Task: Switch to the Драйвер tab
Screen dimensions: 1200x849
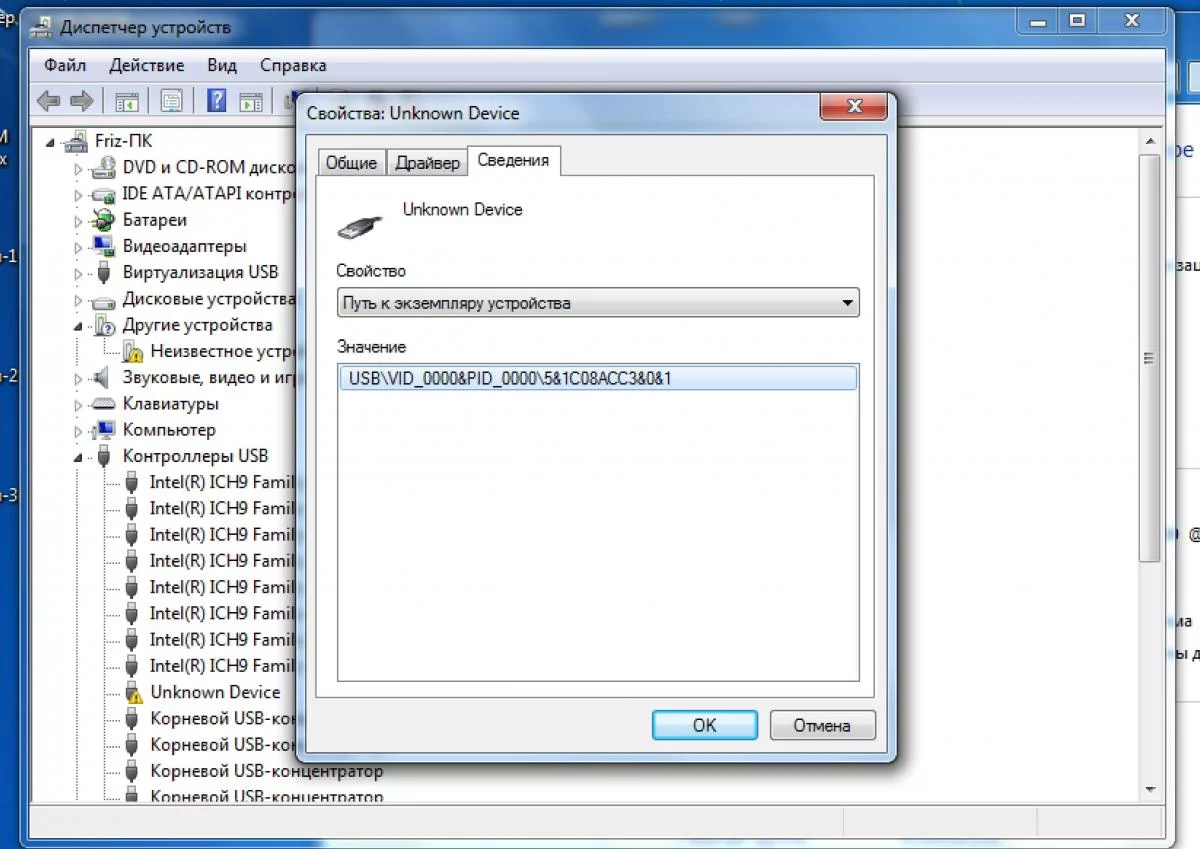Action: [x=427, y=161]
